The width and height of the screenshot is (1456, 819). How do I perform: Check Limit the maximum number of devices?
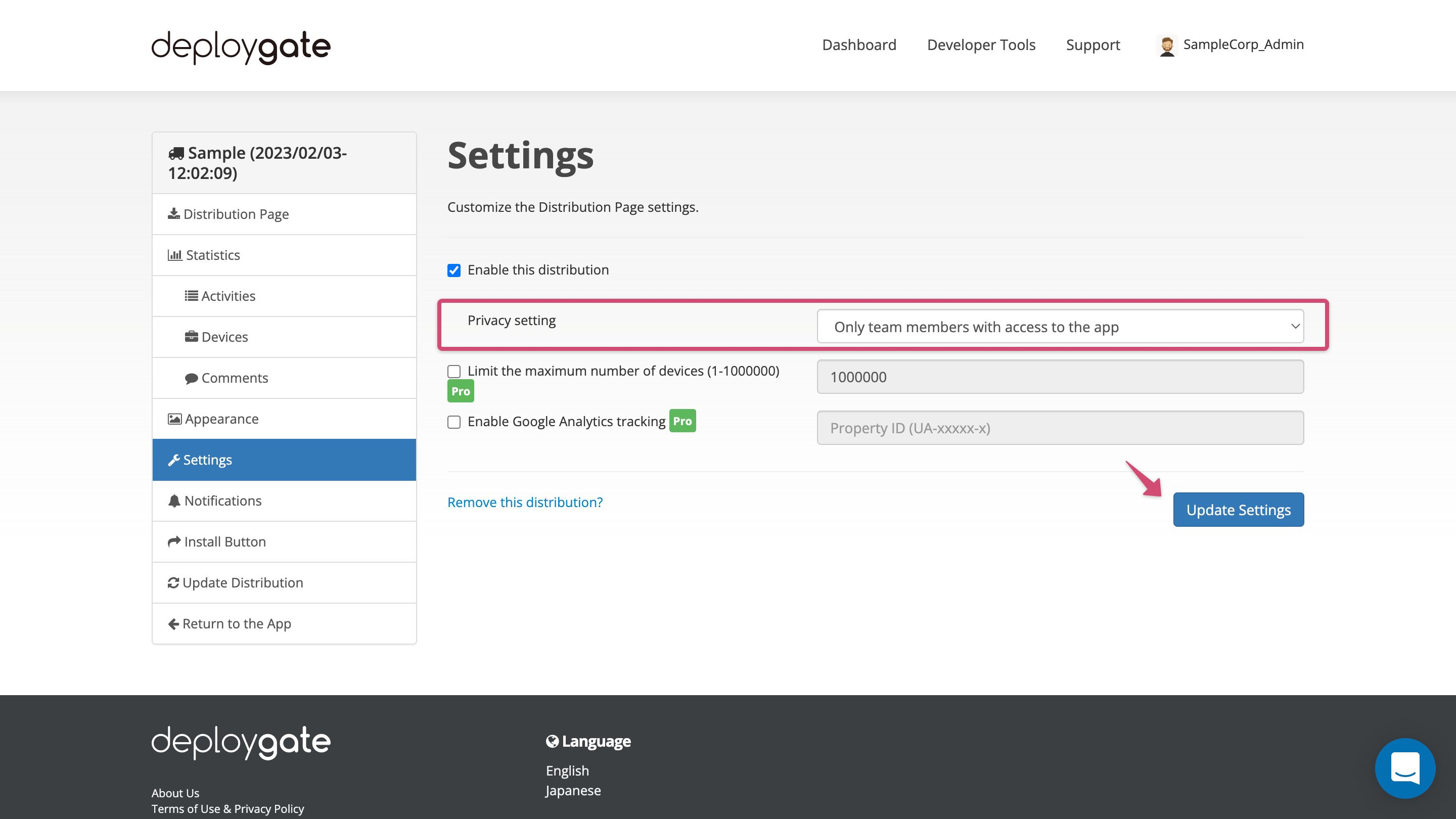[x=454, y=372]
